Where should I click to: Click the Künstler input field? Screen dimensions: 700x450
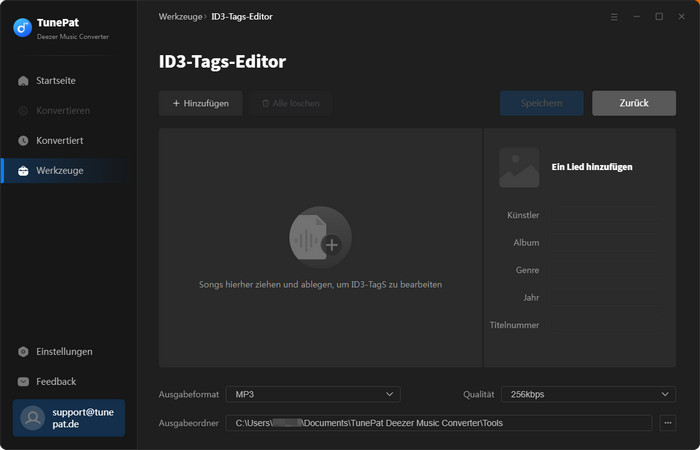[606, 215]
